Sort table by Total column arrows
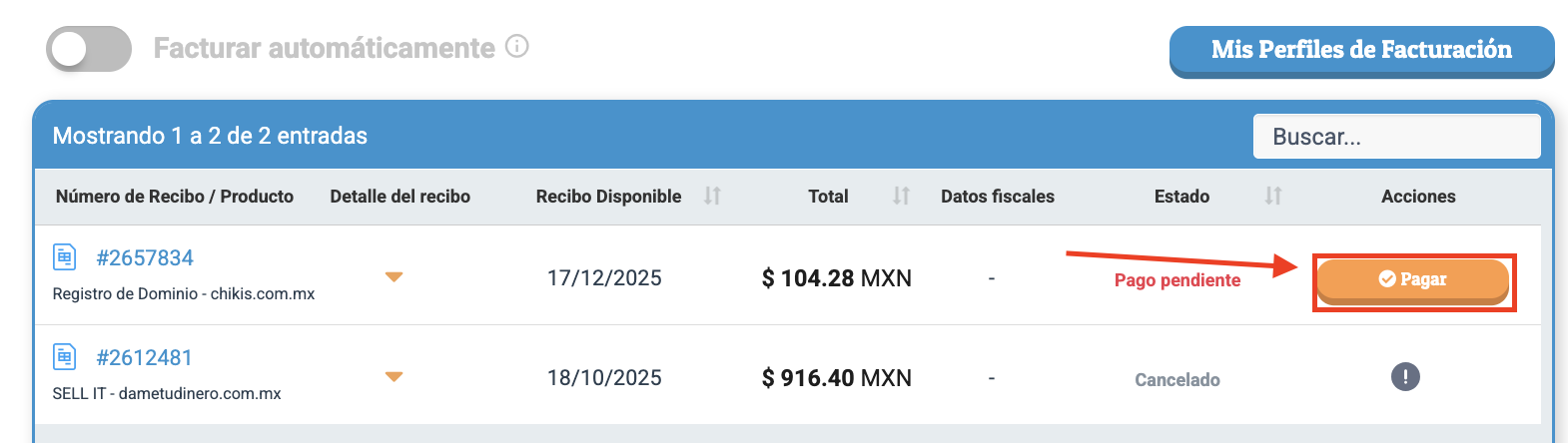This screenshot has width=1568, height=443. (x=901, y=196)
